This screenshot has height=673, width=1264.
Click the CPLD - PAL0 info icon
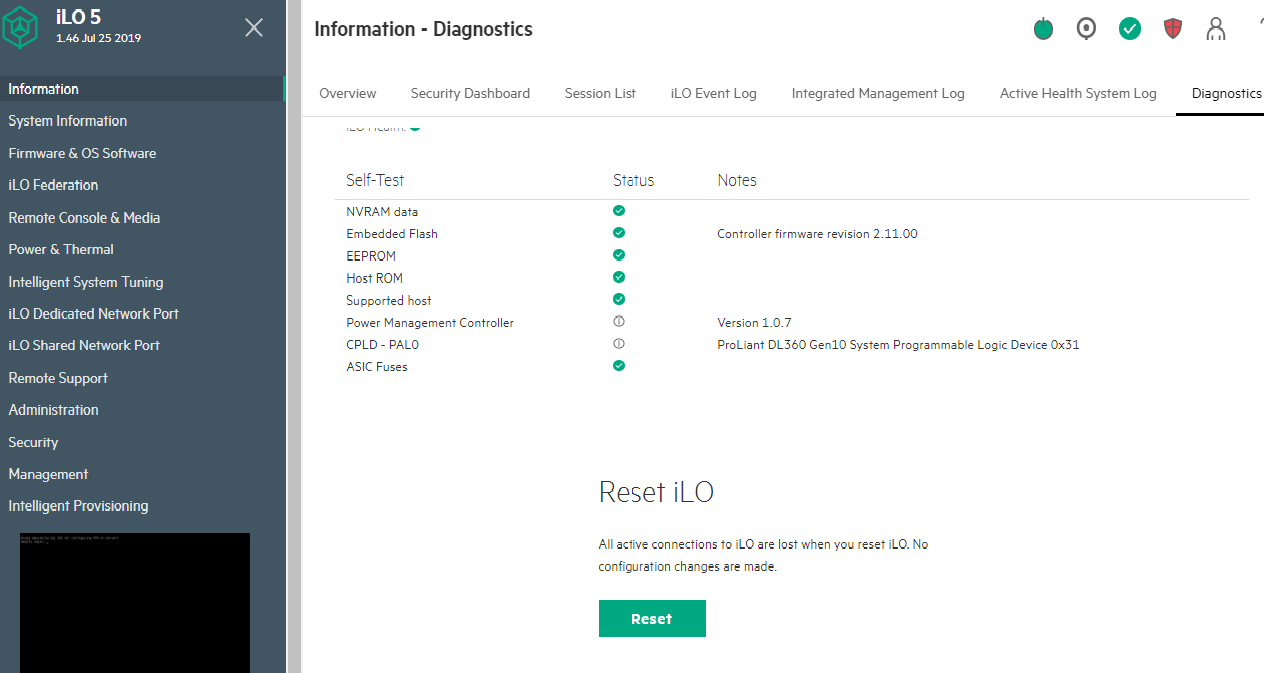pyautogui.click(x=619, y=344)
